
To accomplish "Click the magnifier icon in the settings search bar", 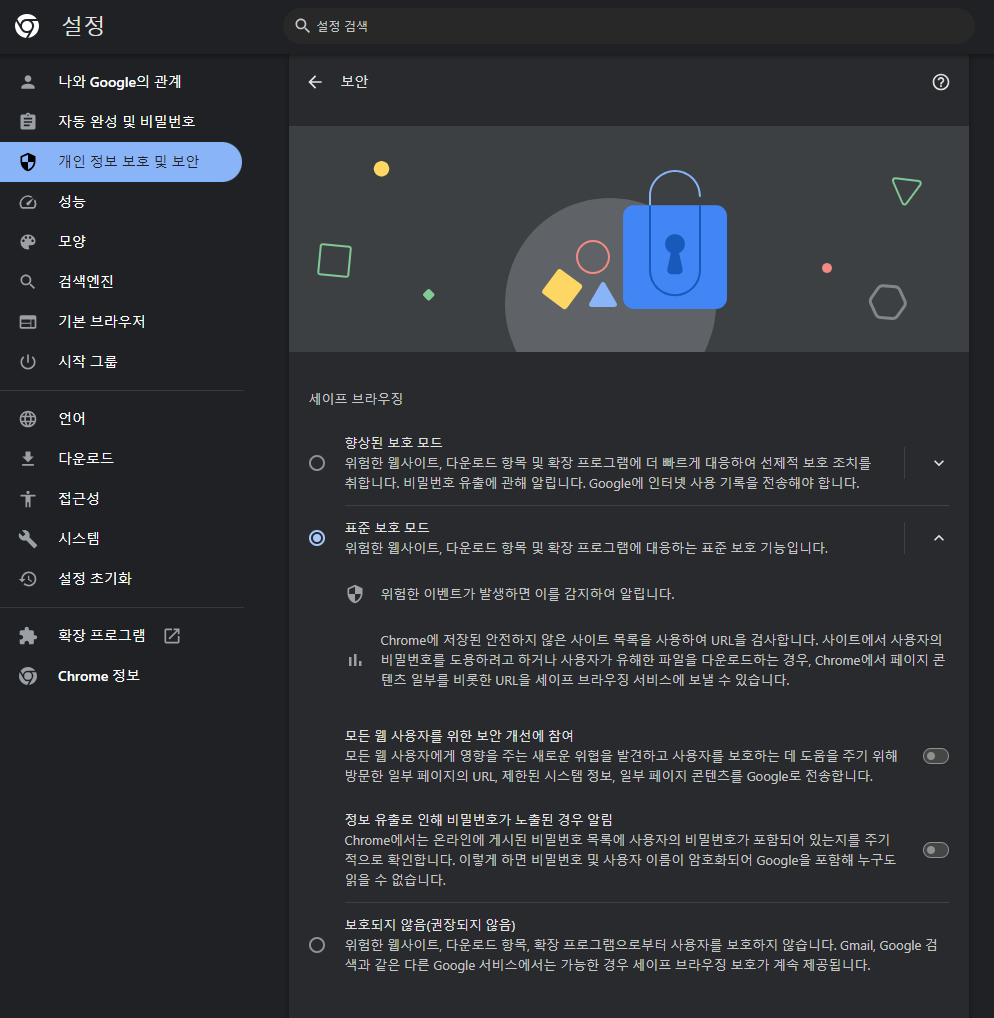I will 302,26.
